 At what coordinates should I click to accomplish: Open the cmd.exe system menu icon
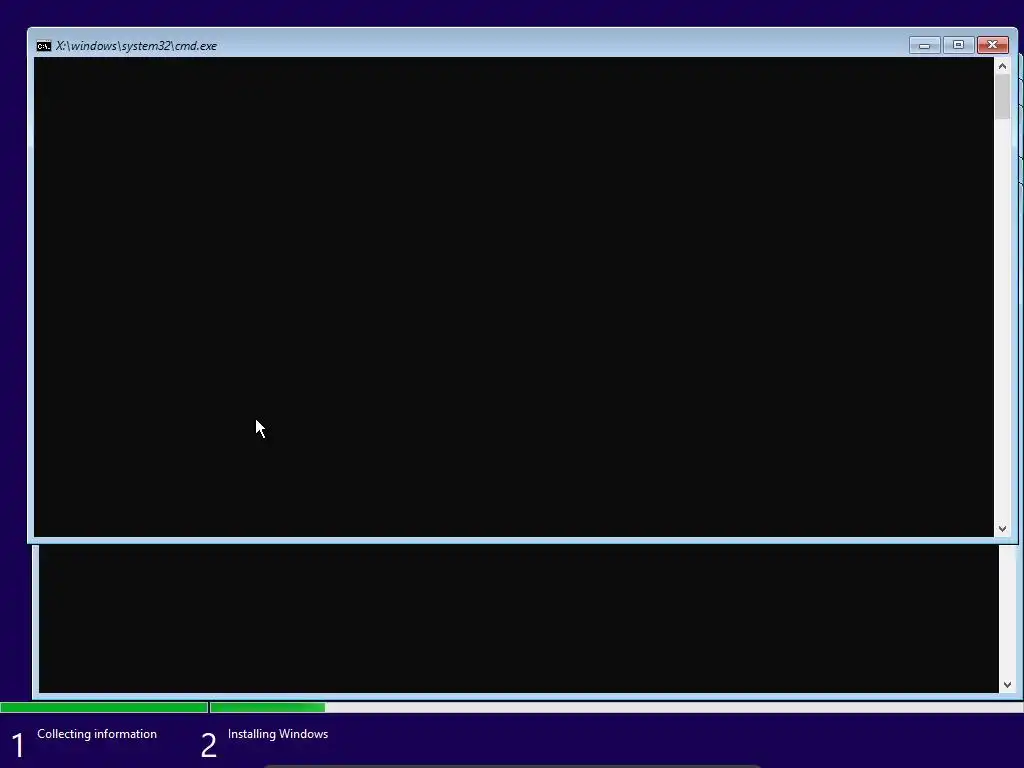[x=44, y=46]
